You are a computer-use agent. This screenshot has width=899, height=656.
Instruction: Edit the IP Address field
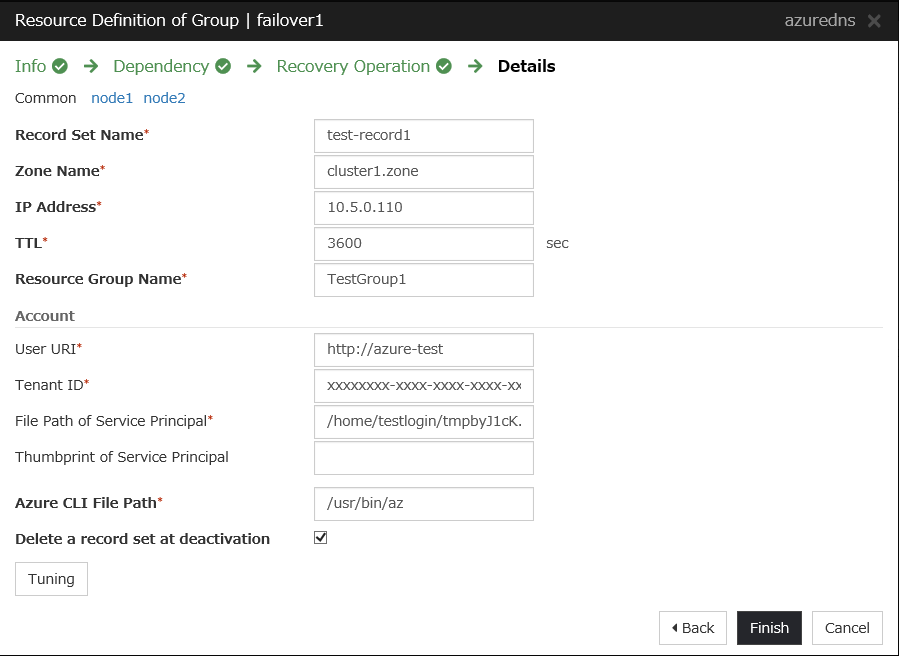point(423,208)
